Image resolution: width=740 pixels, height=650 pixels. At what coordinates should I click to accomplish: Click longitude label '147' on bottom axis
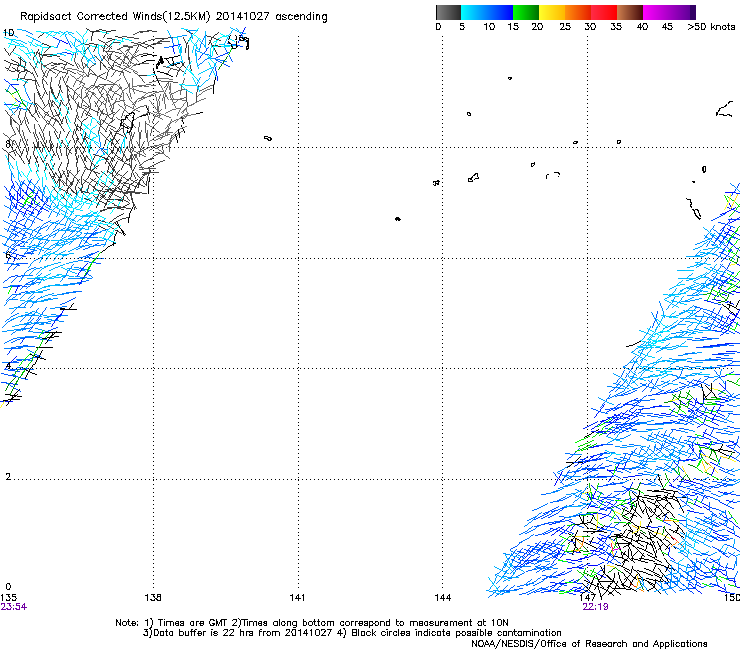click(588, 598)
